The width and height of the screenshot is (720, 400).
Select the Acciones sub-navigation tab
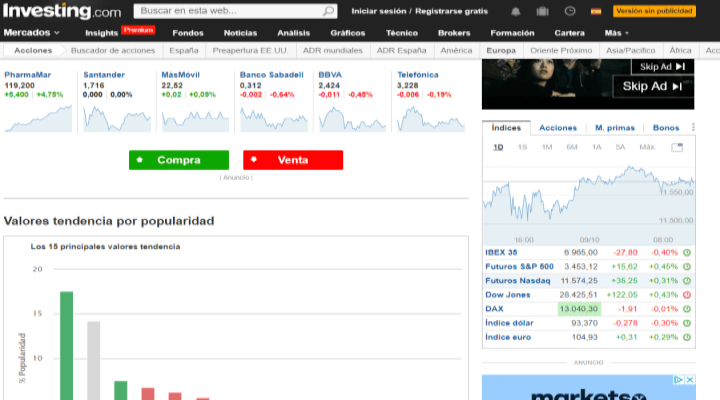tap(33, 51)
